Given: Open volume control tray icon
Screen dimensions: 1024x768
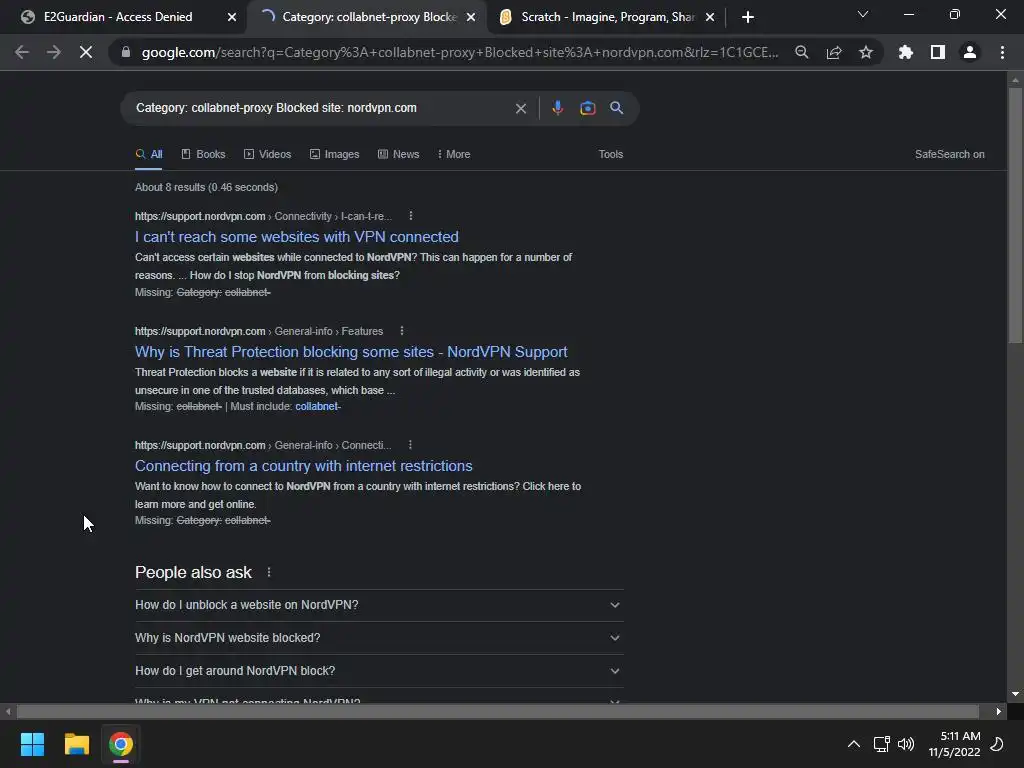Looking at the screenshot, I should pos(906,744).
